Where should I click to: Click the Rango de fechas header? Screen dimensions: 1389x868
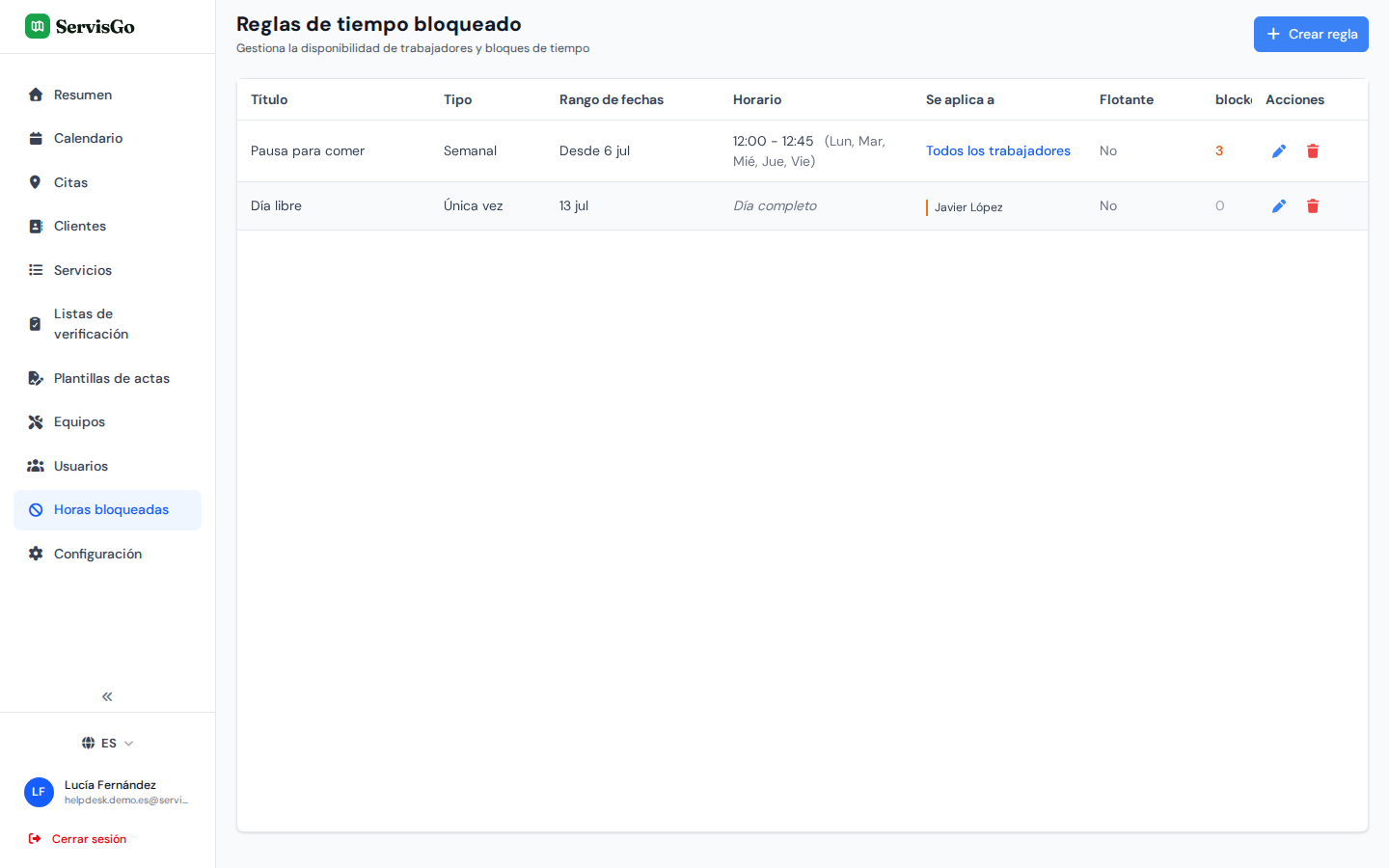point(612,99)
